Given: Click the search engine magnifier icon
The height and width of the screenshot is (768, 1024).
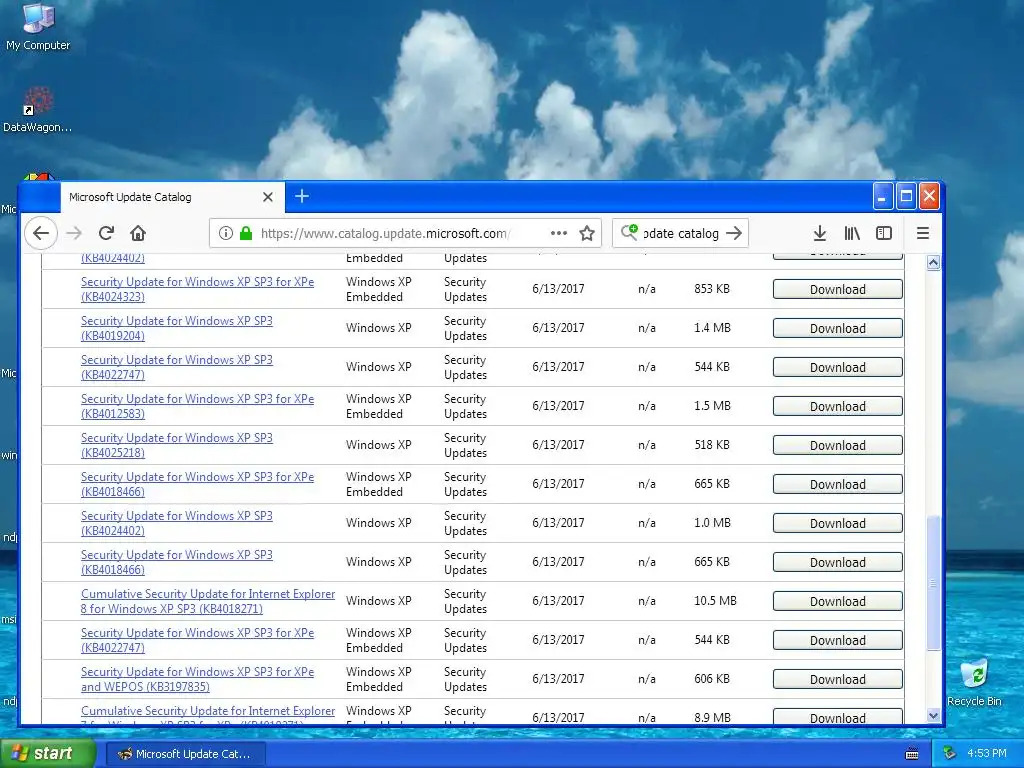Looking at the screenshot, I should tap(629, 232).
